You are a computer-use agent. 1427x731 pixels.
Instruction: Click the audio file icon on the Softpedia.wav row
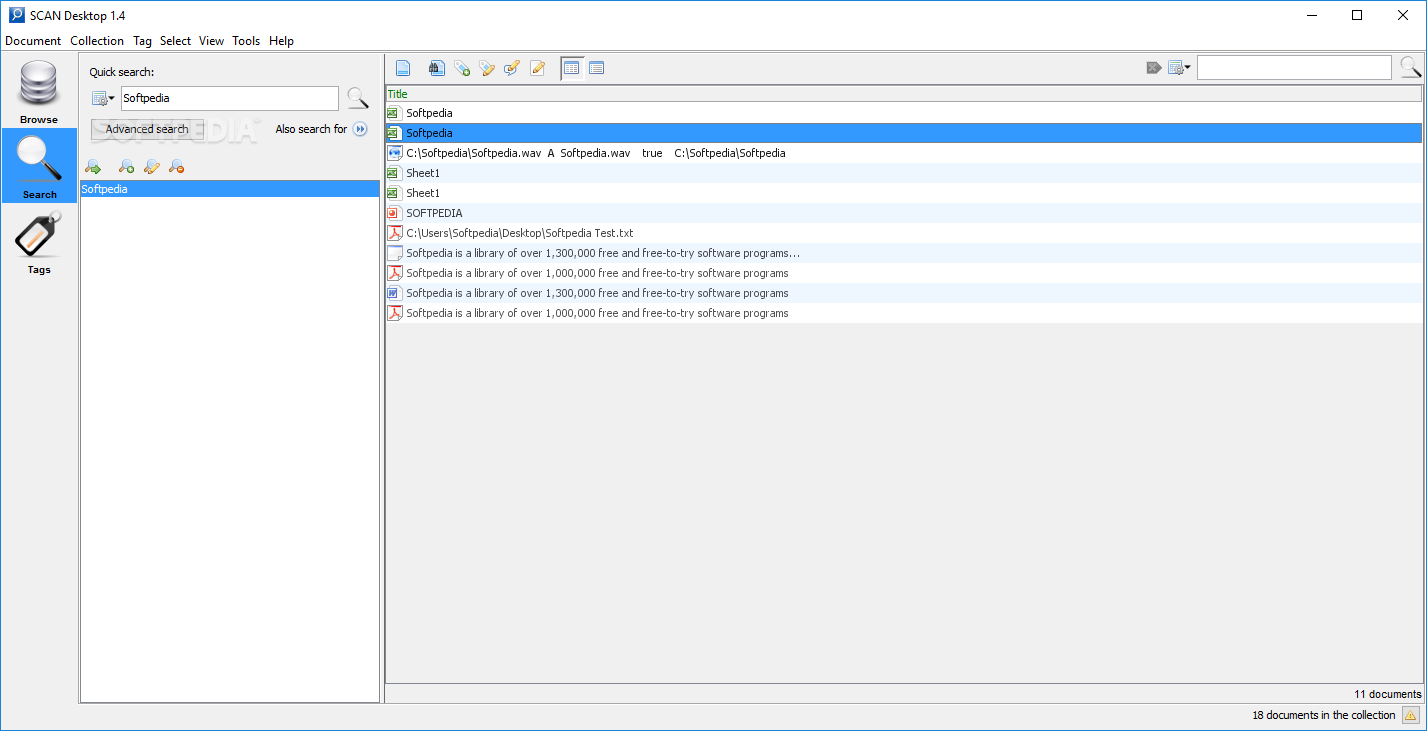coord(394,153)
